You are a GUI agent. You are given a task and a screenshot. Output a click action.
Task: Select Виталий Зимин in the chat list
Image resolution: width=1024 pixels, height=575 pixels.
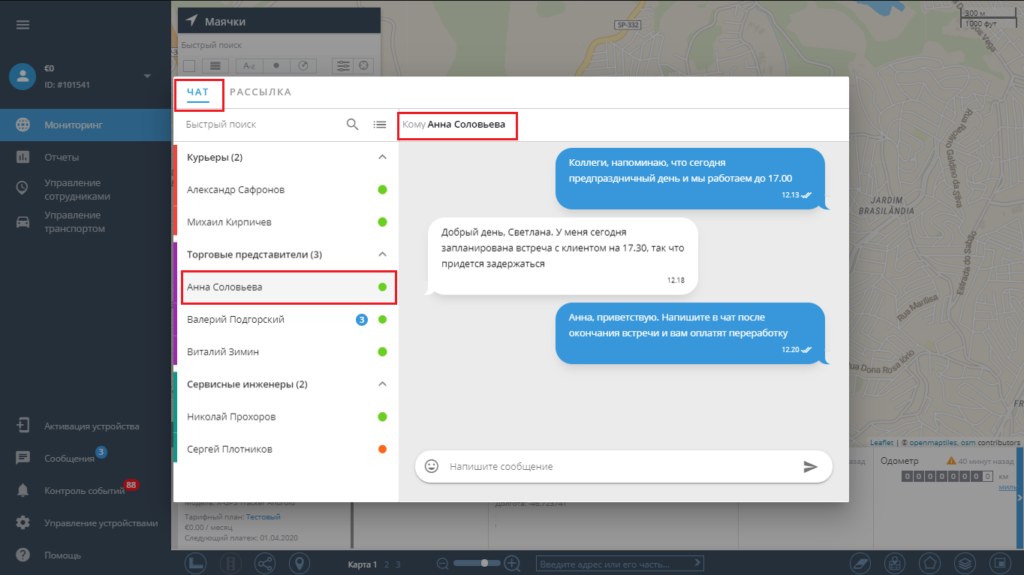[x=286, y=352]
